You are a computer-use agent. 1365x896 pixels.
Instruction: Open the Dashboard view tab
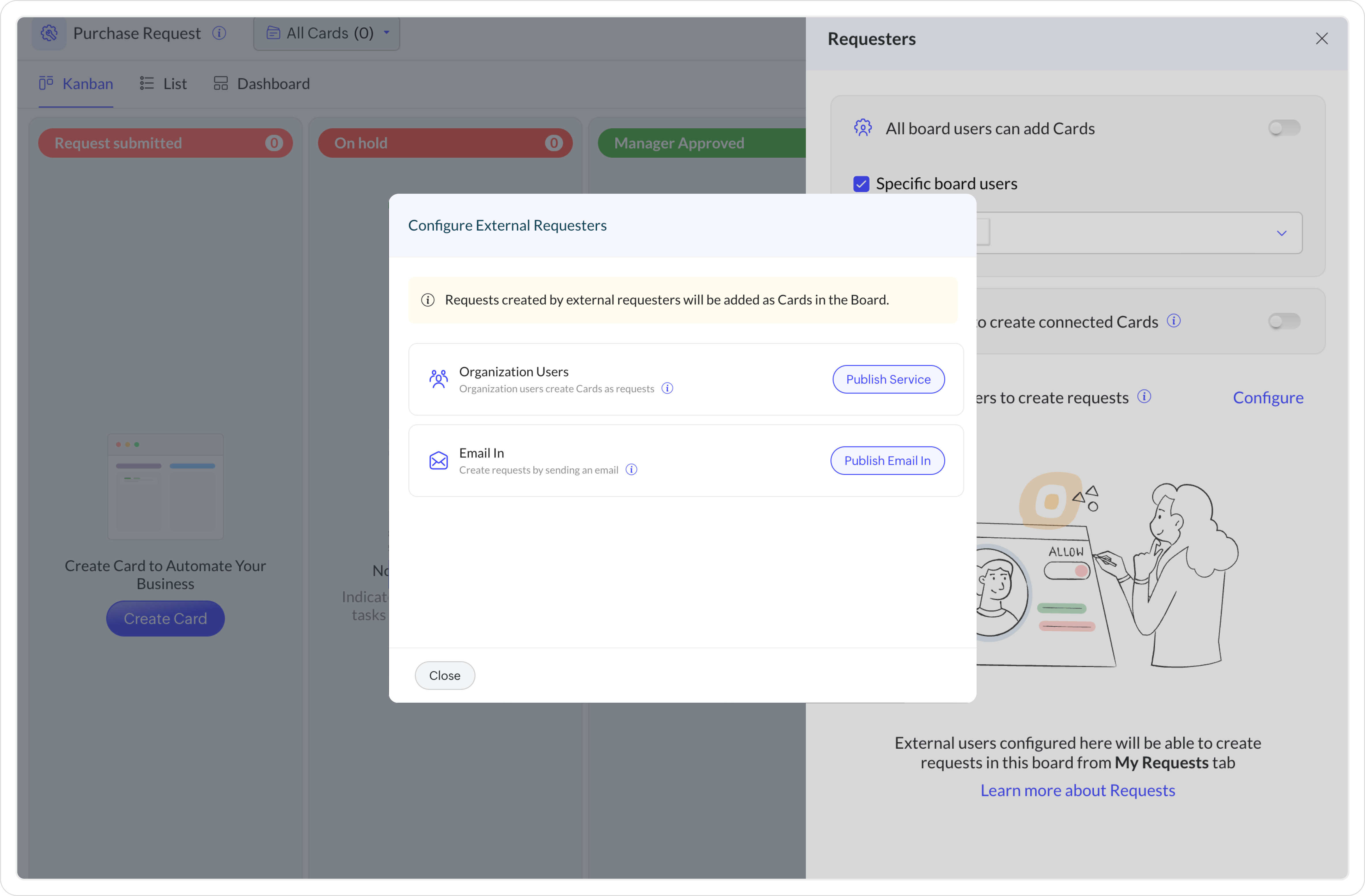pyautogui.click(x=262, y=84)
